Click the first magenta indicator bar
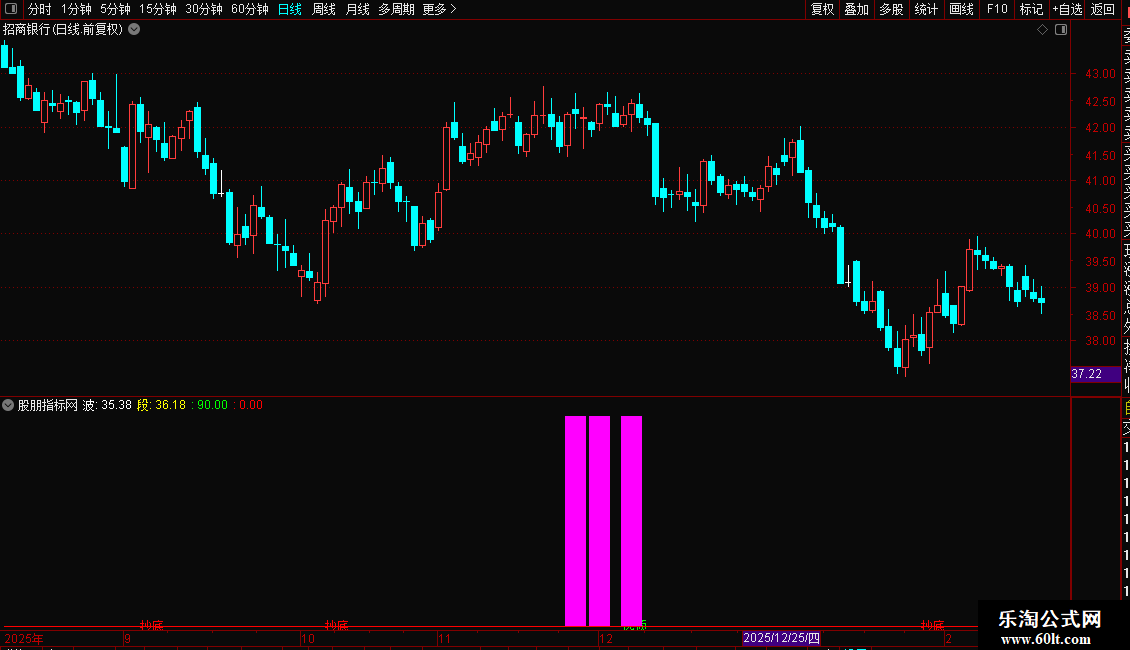This screenshot has height=650, width=1130. point(575,521)
